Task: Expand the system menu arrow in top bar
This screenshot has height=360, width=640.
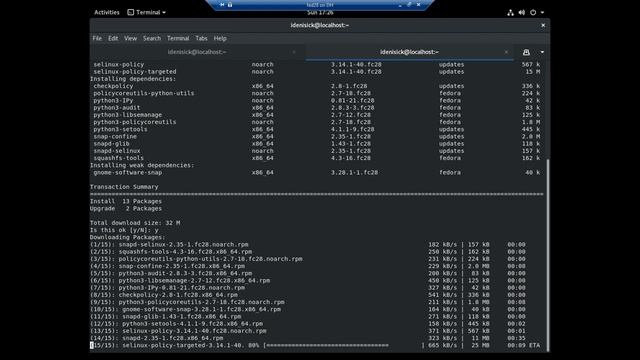Action: 542,13
